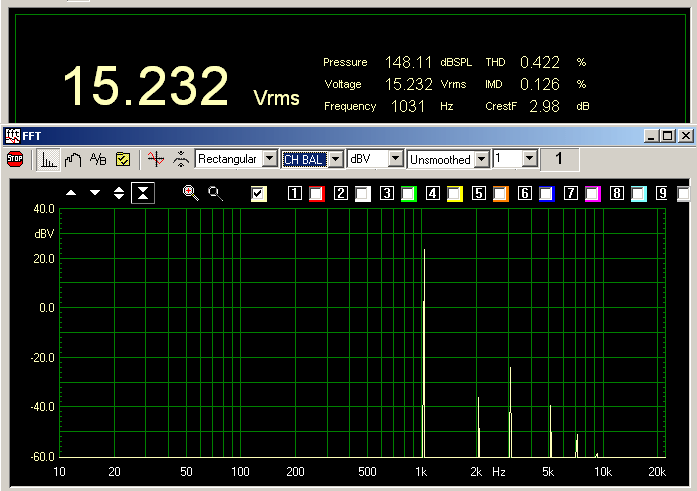
Task: Open the Rectangular window type dropdown
Action: point(269,158)
